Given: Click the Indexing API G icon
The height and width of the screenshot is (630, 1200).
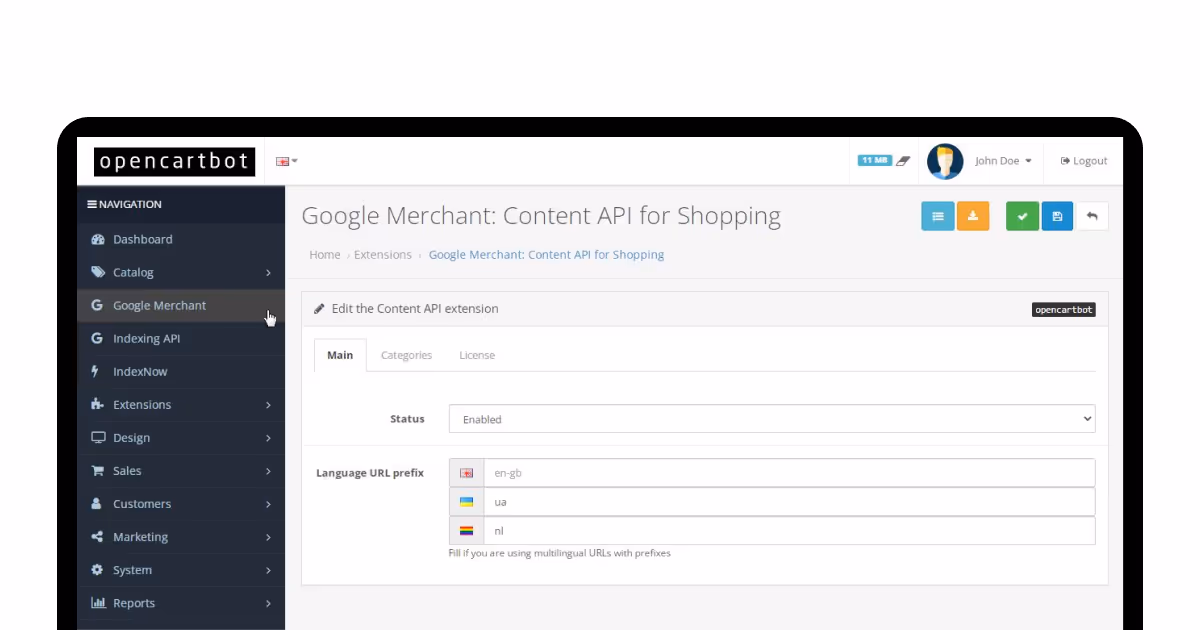Looking at the screenshot, I should pos(97,338).
